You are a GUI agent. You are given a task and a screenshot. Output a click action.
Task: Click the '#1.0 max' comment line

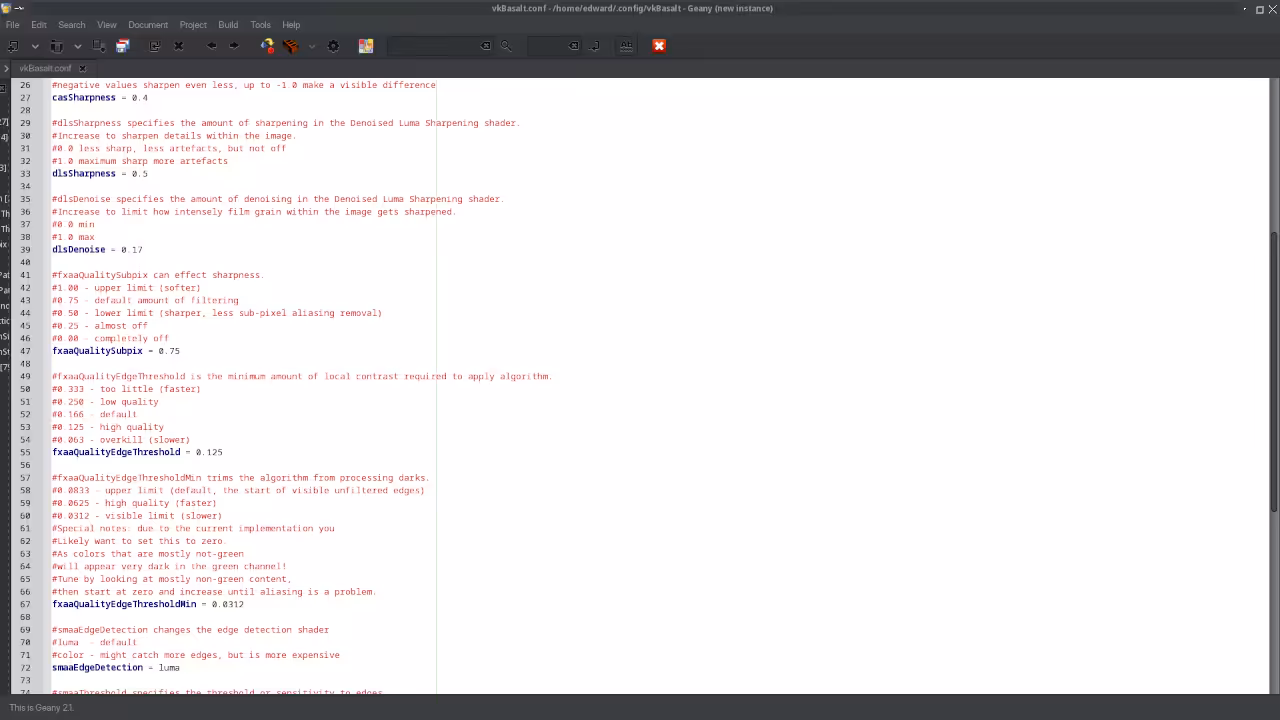pos(73,237)
